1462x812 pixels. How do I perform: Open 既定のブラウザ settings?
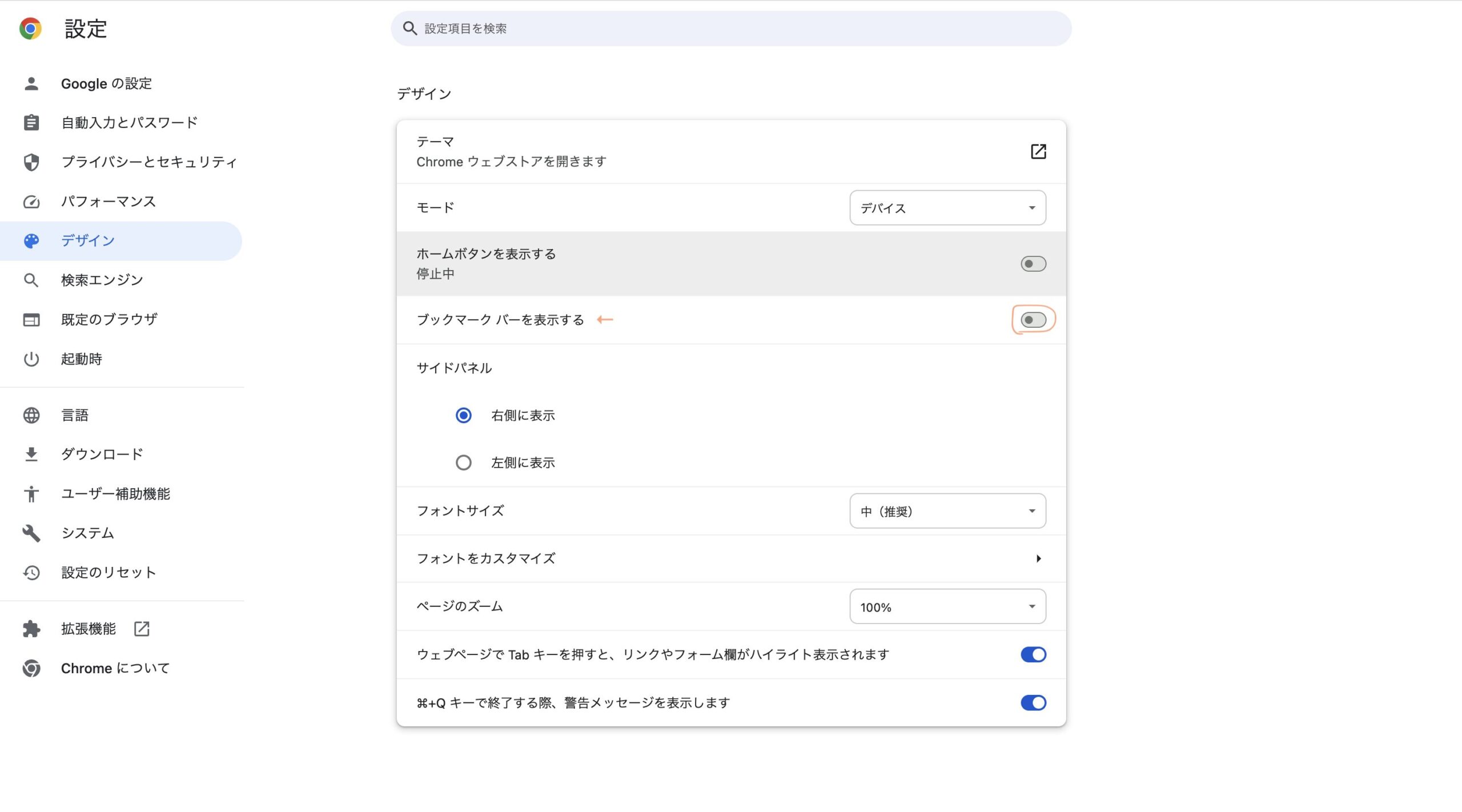coord(121,320)
